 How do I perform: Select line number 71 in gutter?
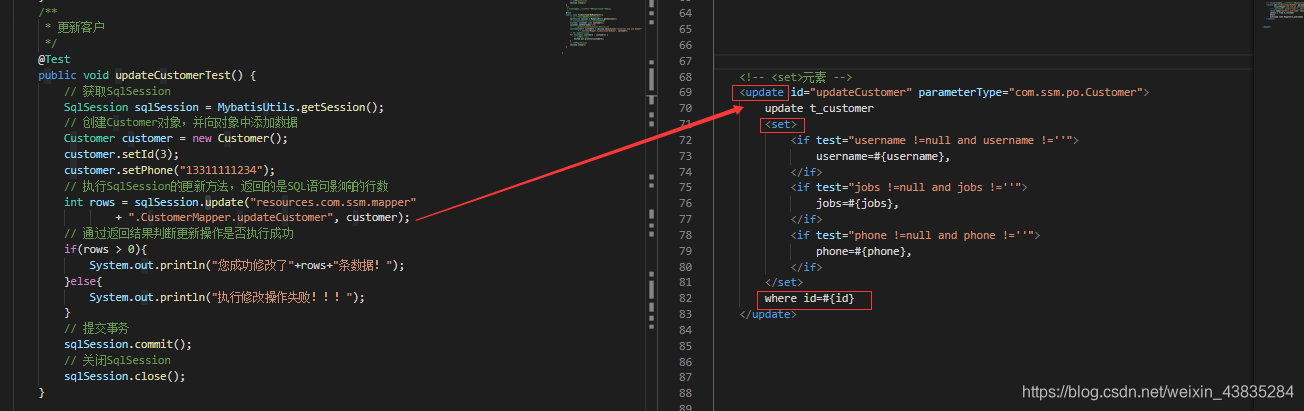685,124
